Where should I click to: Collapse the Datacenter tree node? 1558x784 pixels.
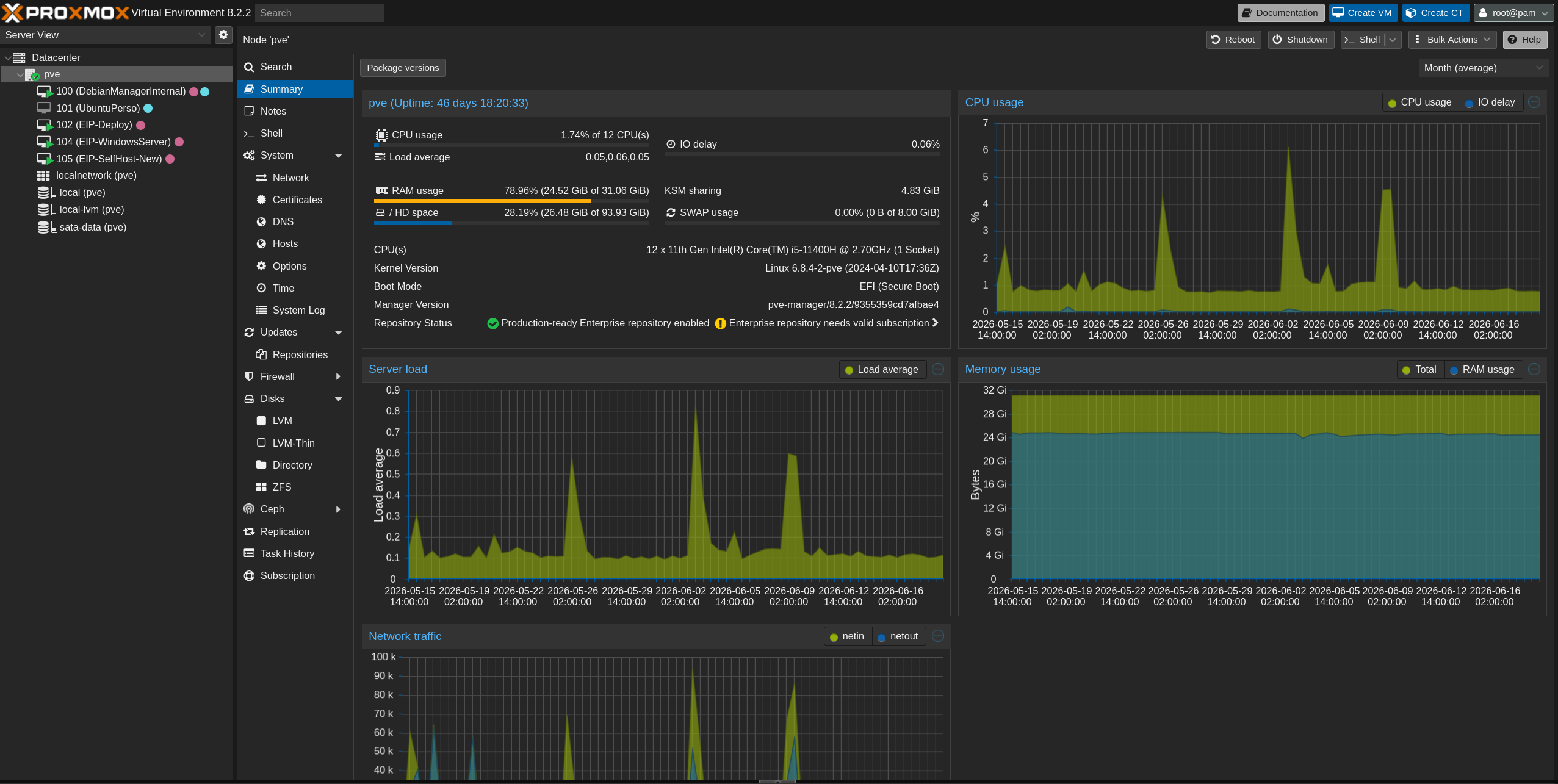pos(7,58)
